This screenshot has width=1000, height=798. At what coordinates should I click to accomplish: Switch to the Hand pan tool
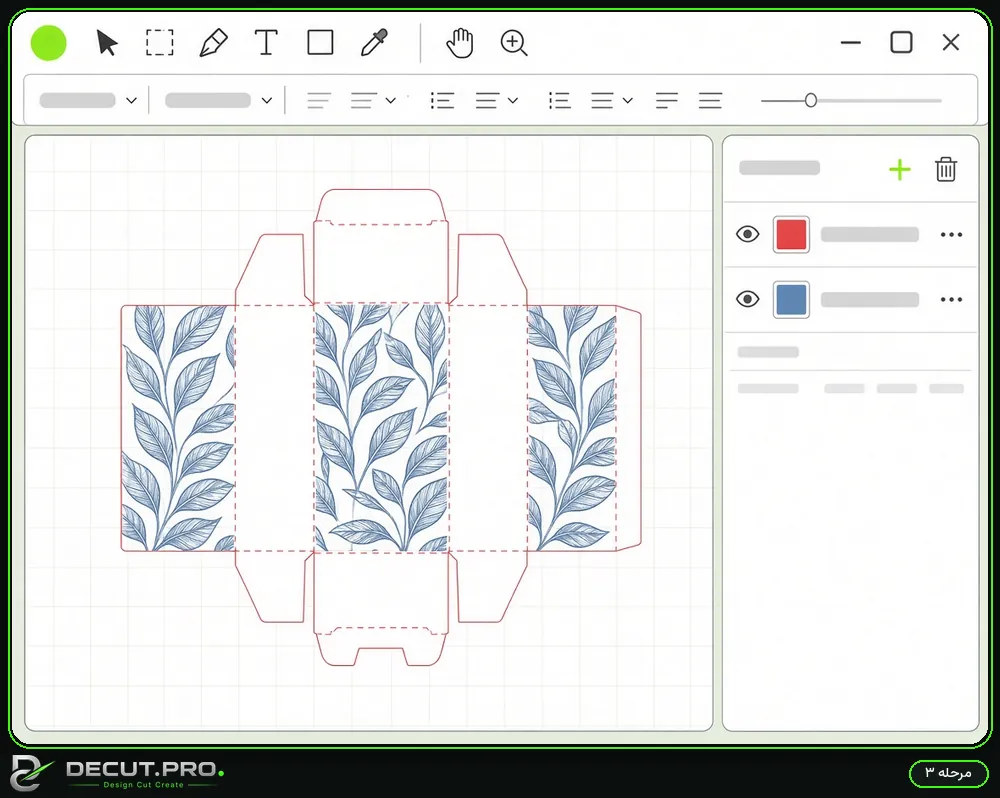pos(460,43)
